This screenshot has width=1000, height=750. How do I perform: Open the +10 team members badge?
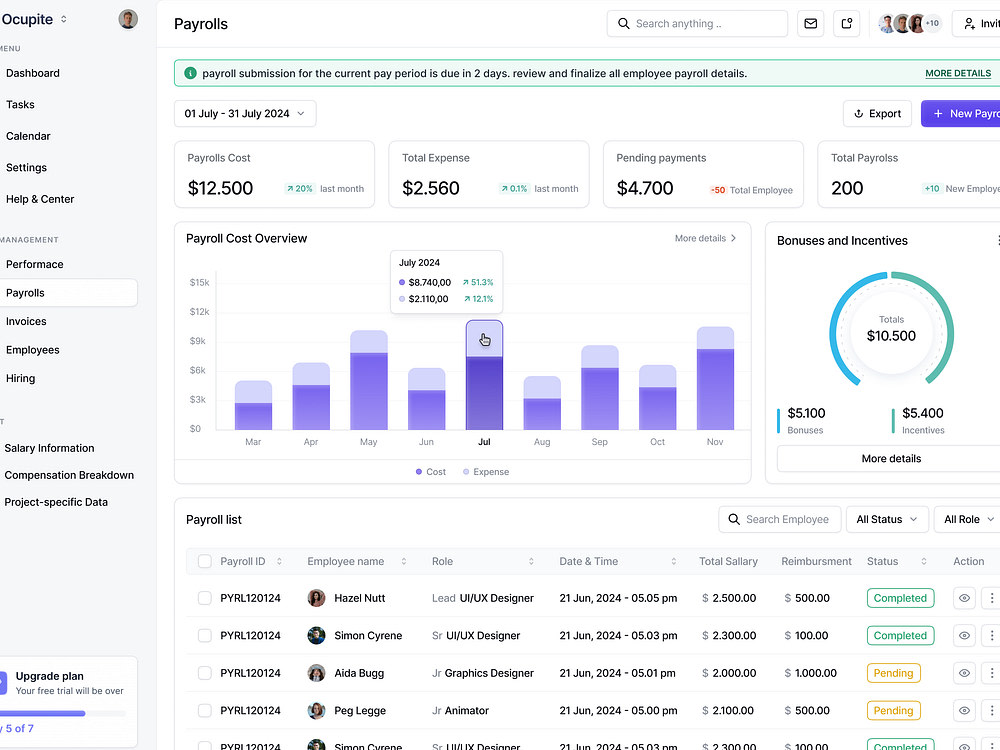point(932,24)
